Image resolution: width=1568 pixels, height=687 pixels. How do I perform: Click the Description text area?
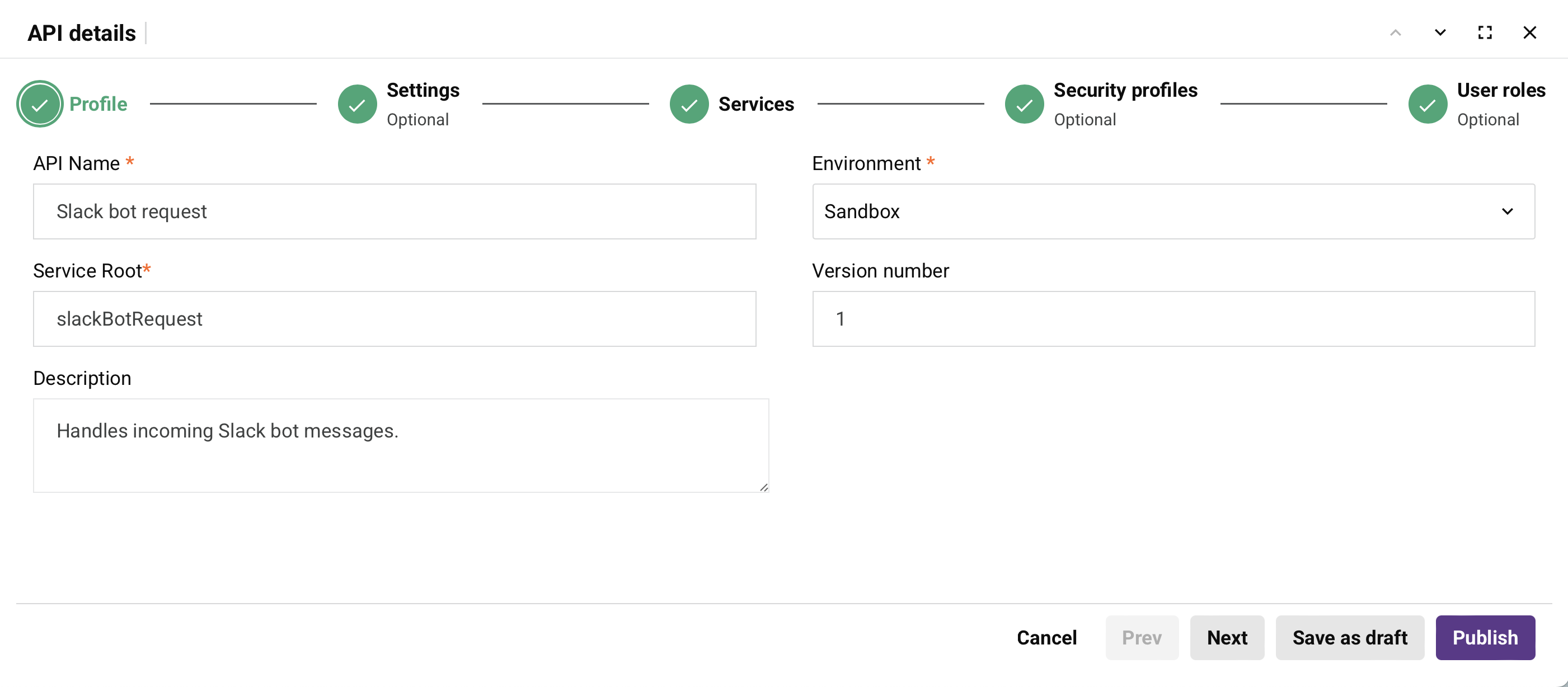(x=401, y=445)
